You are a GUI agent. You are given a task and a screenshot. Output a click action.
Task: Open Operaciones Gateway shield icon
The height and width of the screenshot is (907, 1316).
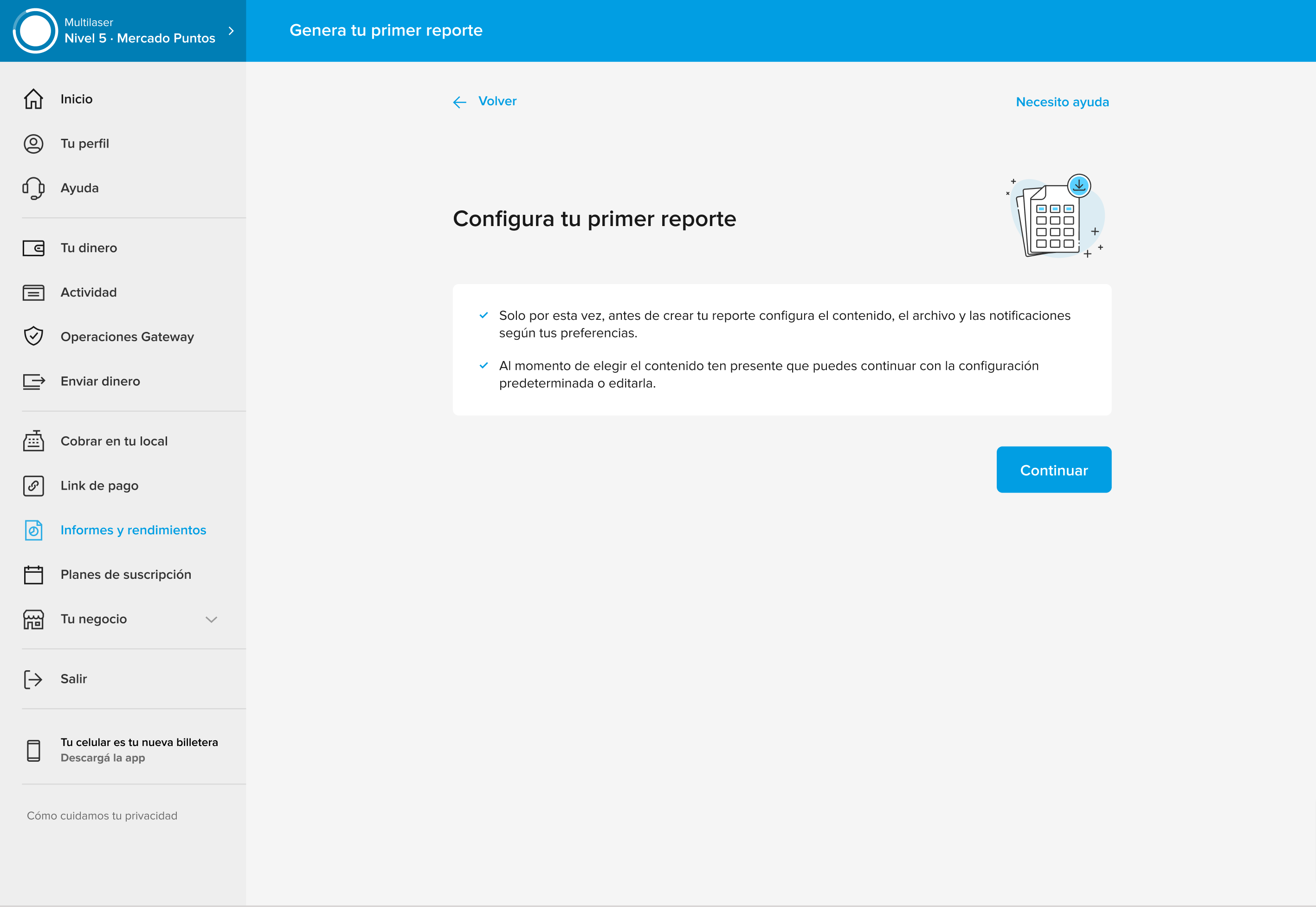click(x=33, y=337)
